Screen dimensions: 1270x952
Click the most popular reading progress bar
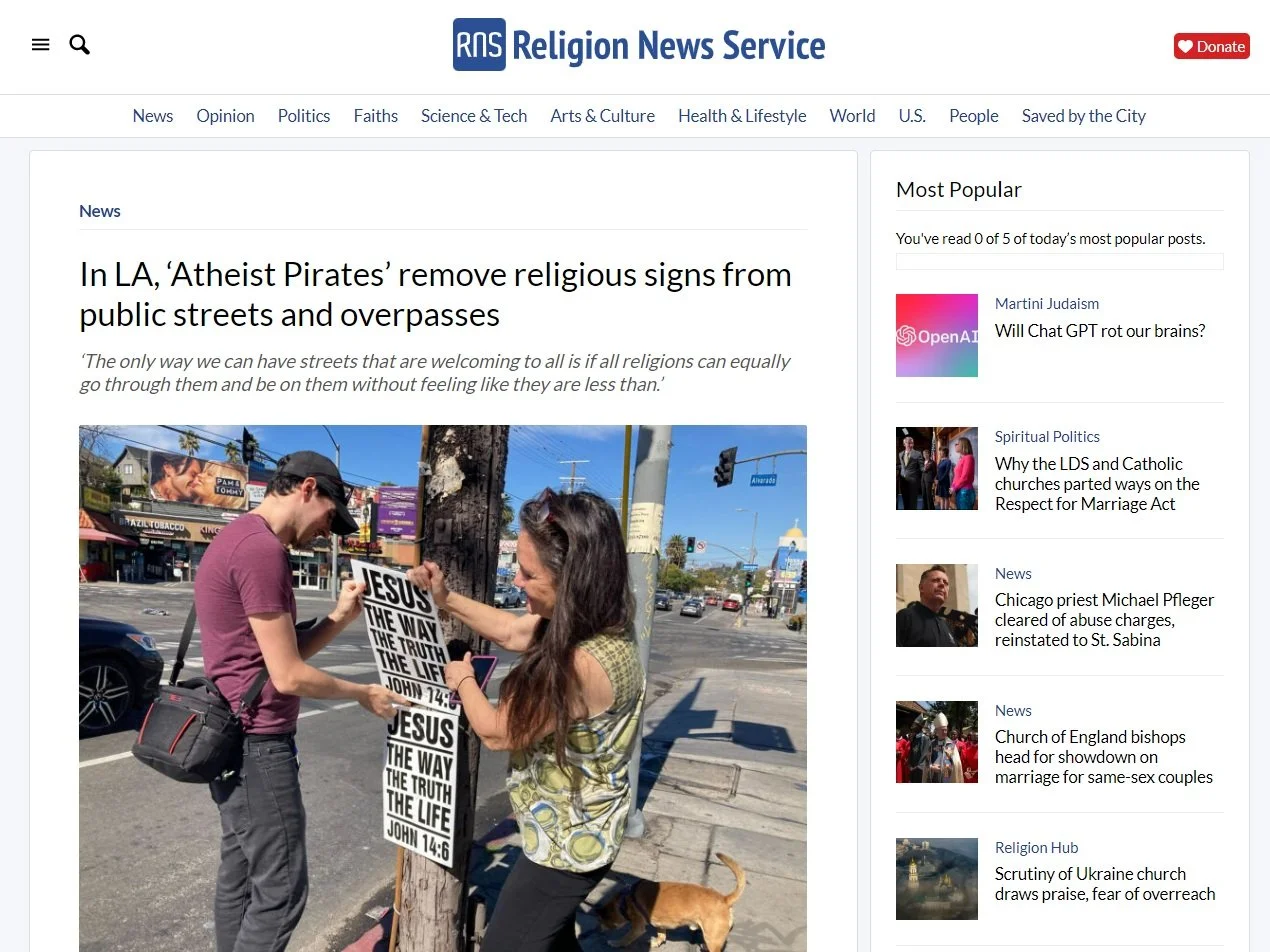click(x=1059, y=262)
